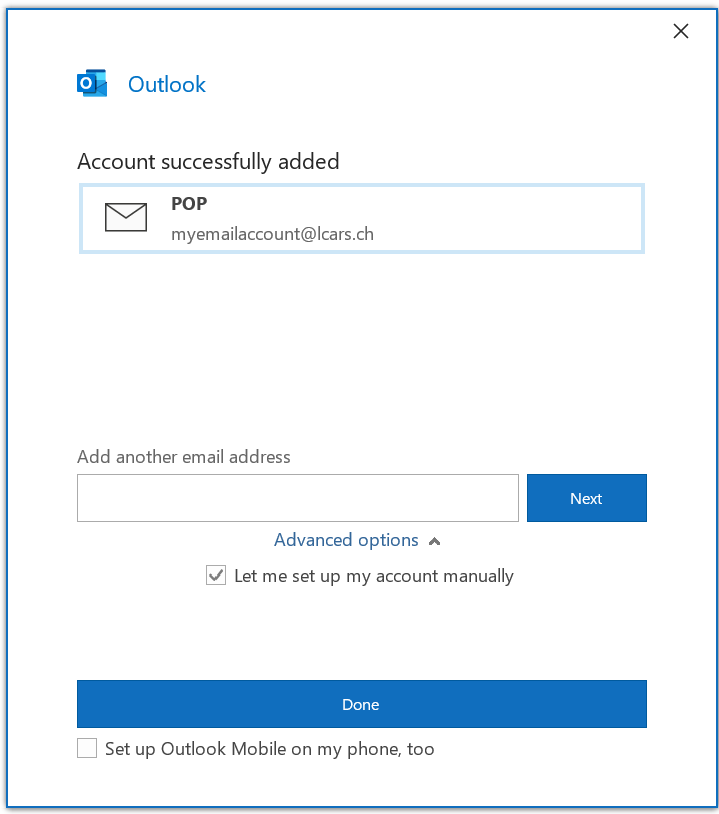The image size is (719, 814).
Task: Uncheck the manual account setup checkbox
Action: (x=216, y=575)
